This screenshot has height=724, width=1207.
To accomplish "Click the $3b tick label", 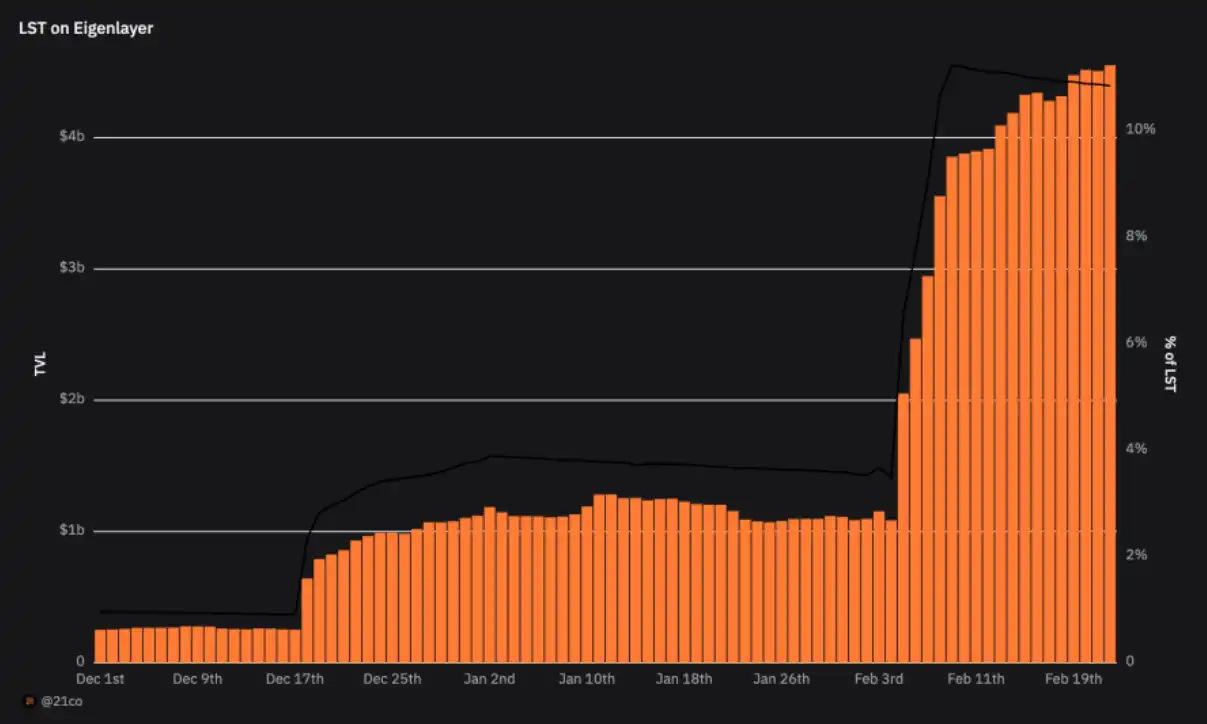I will click(x=71, y=268).
